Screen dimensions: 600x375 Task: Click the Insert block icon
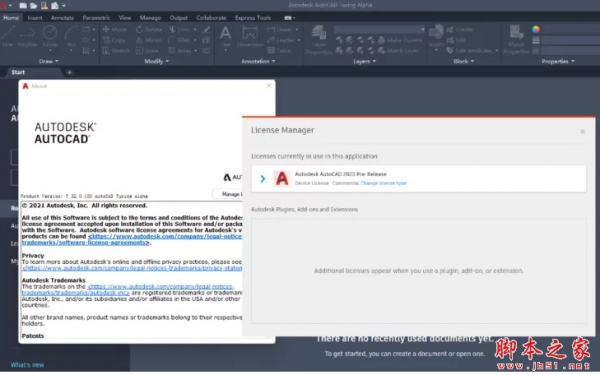point(436,36)
